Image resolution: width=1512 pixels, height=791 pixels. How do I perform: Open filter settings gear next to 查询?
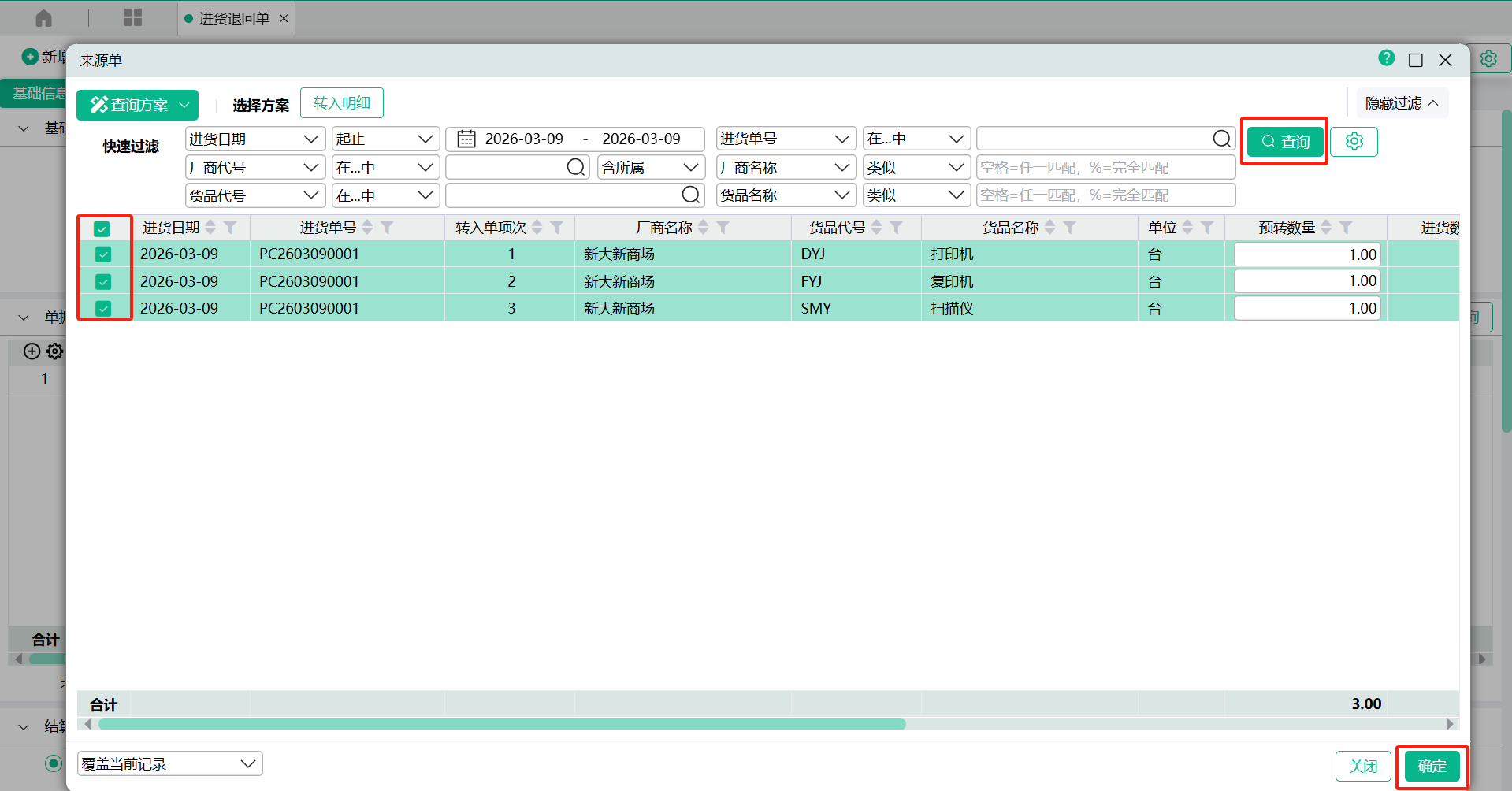(1354, 142)
